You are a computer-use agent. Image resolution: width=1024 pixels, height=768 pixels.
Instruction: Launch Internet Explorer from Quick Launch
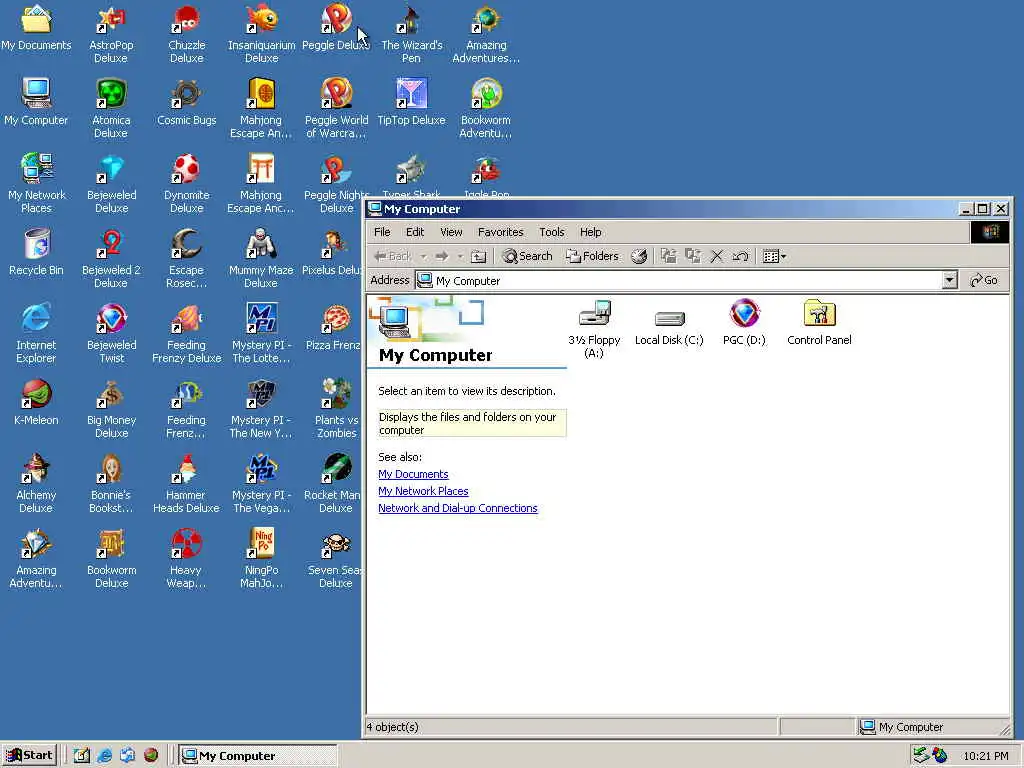104,756
